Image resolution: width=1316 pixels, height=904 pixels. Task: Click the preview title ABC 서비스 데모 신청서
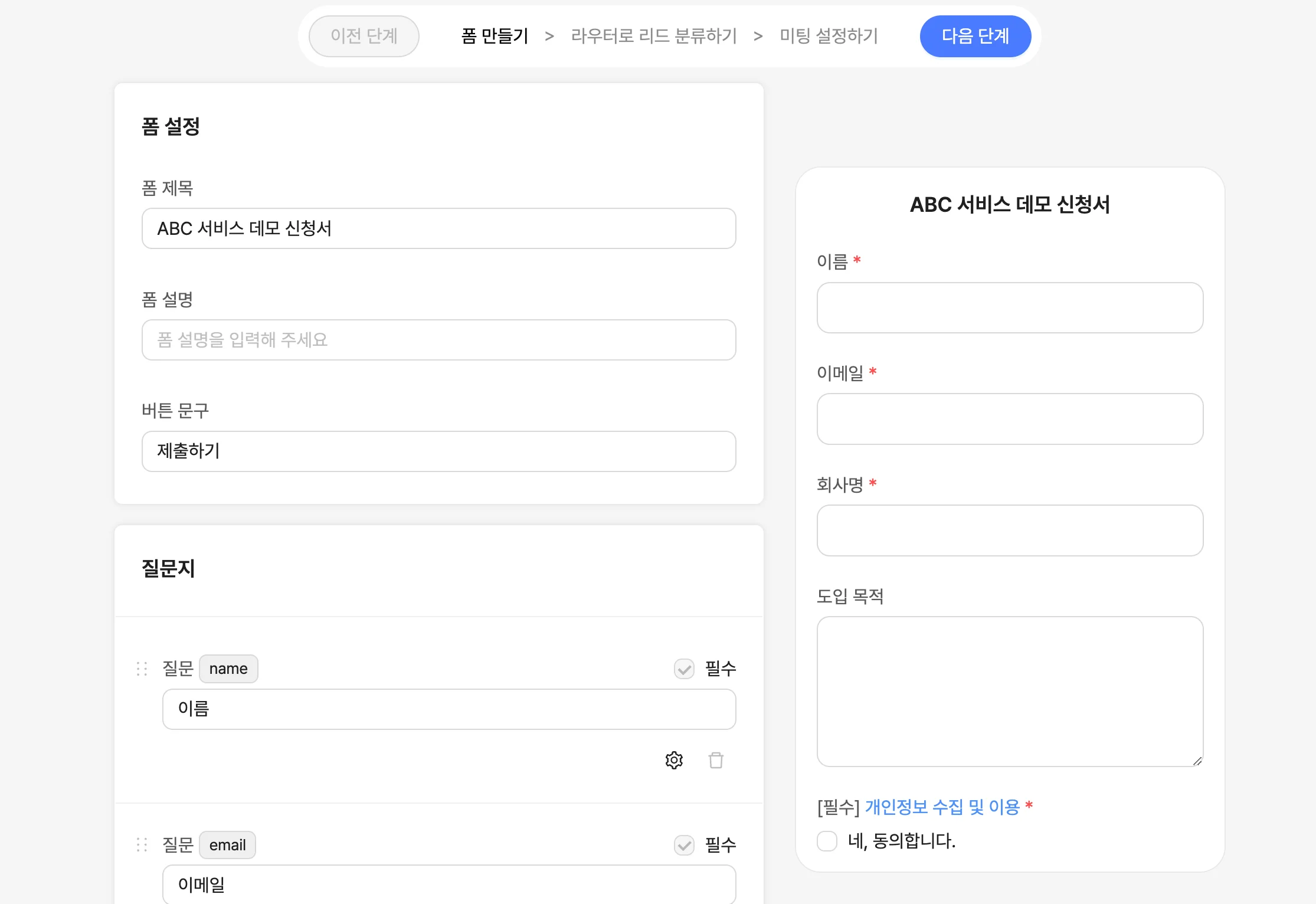pyautogui.click(x=1010, y=205)
